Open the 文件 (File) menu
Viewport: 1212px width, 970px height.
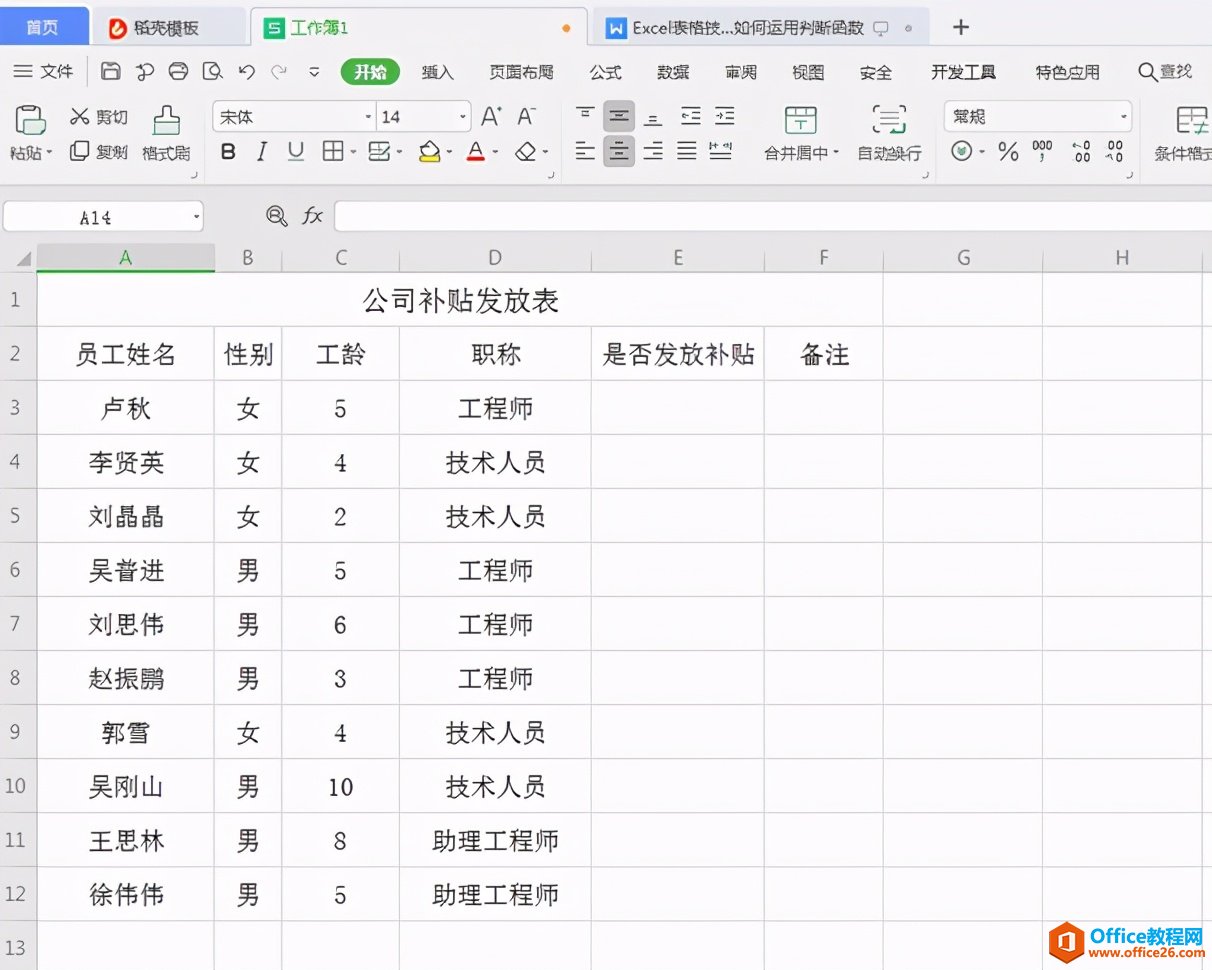coord(43,72)
